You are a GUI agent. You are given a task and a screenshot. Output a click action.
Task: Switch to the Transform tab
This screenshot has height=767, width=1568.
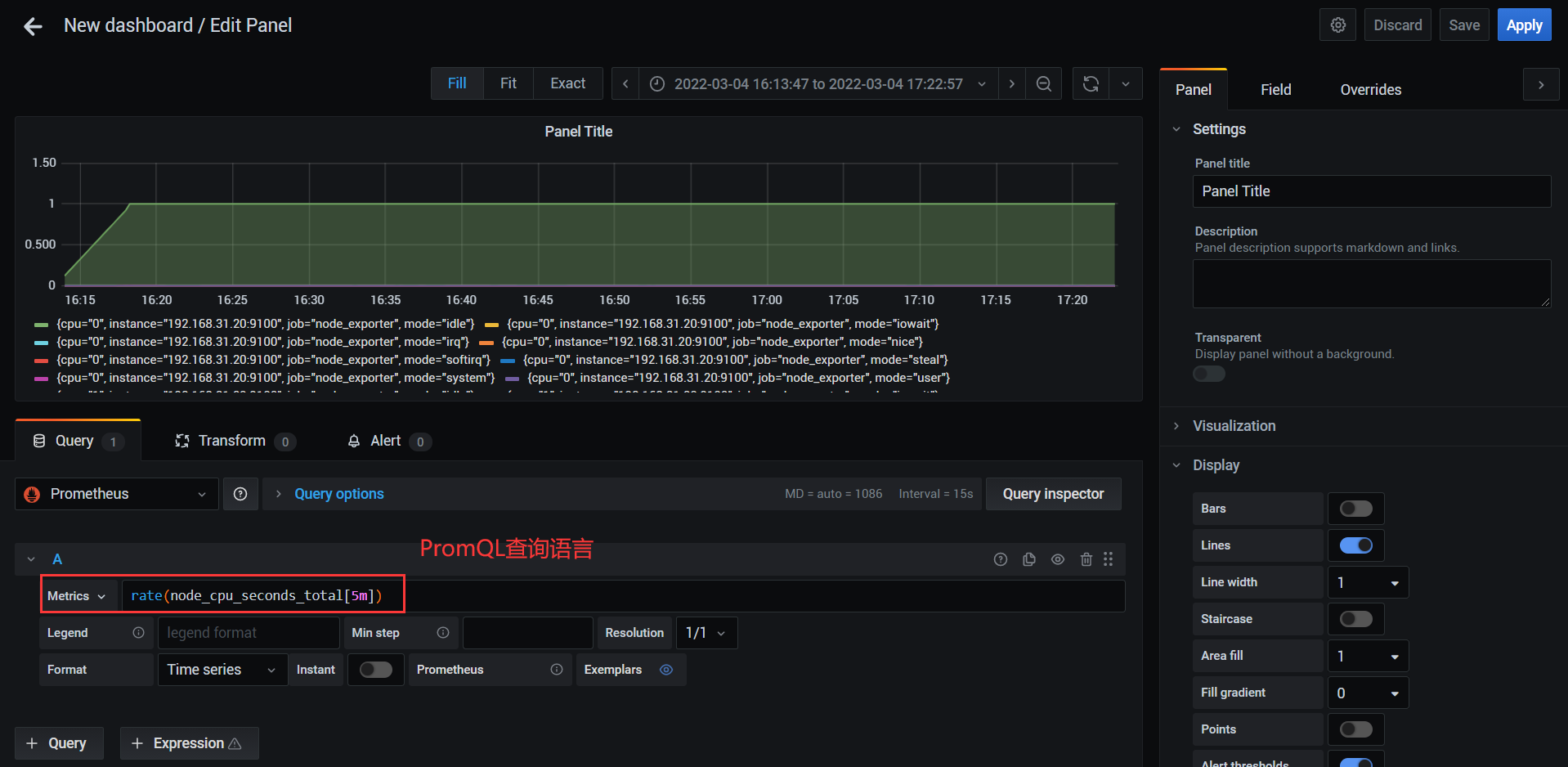[235, 441]
